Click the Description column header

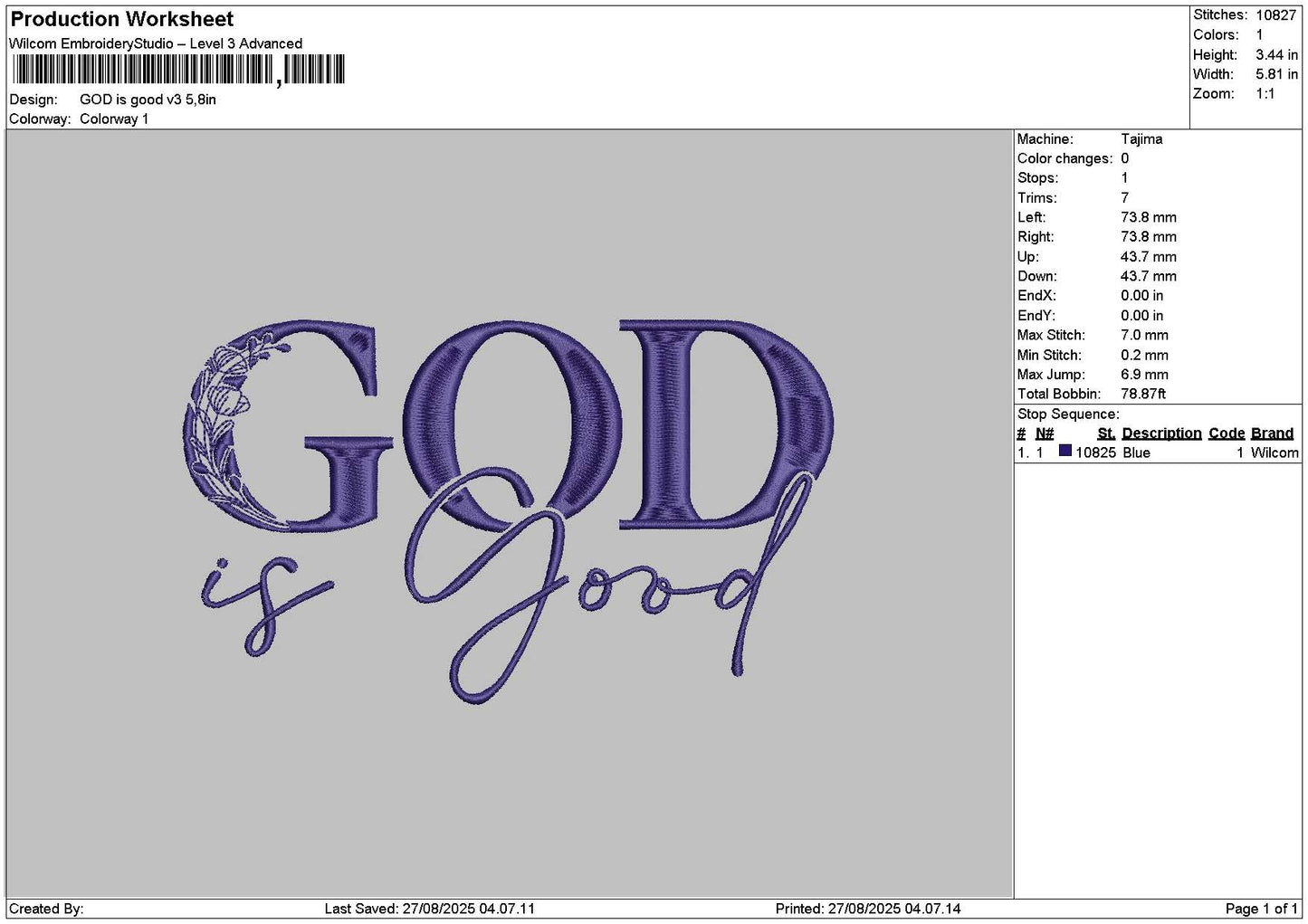click(x=1161, y=433)
